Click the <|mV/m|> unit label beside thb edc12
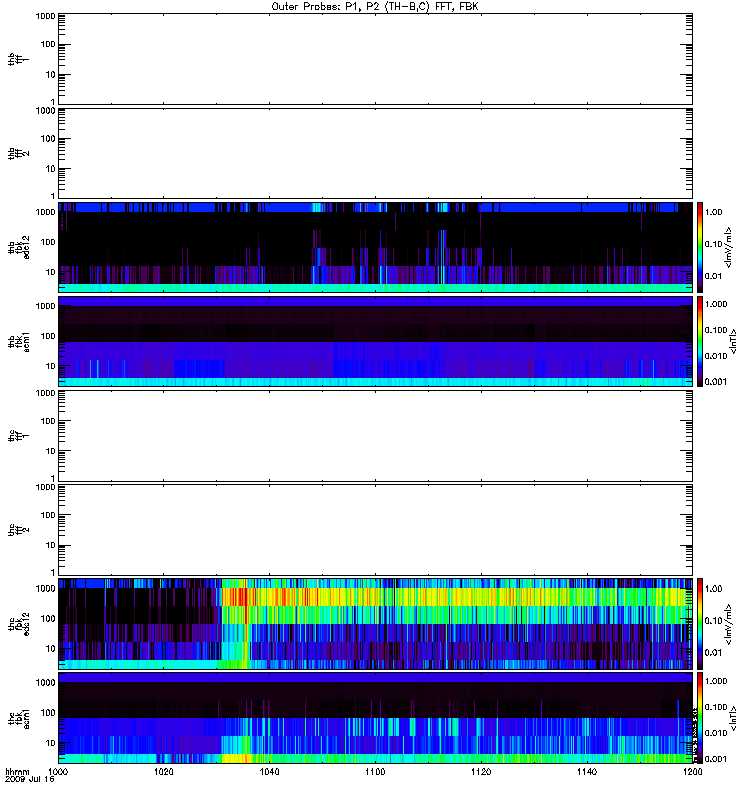 729,247
